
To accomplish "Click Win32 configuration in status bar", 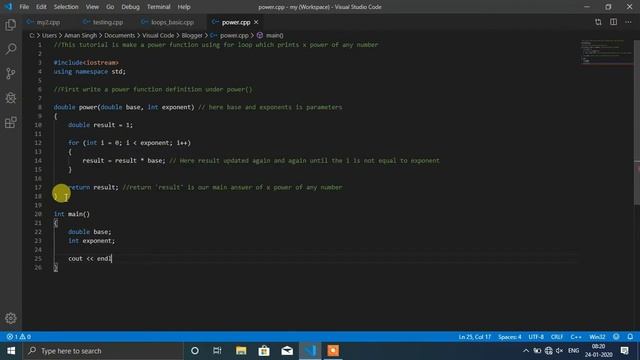I will [x=597, y=337].
